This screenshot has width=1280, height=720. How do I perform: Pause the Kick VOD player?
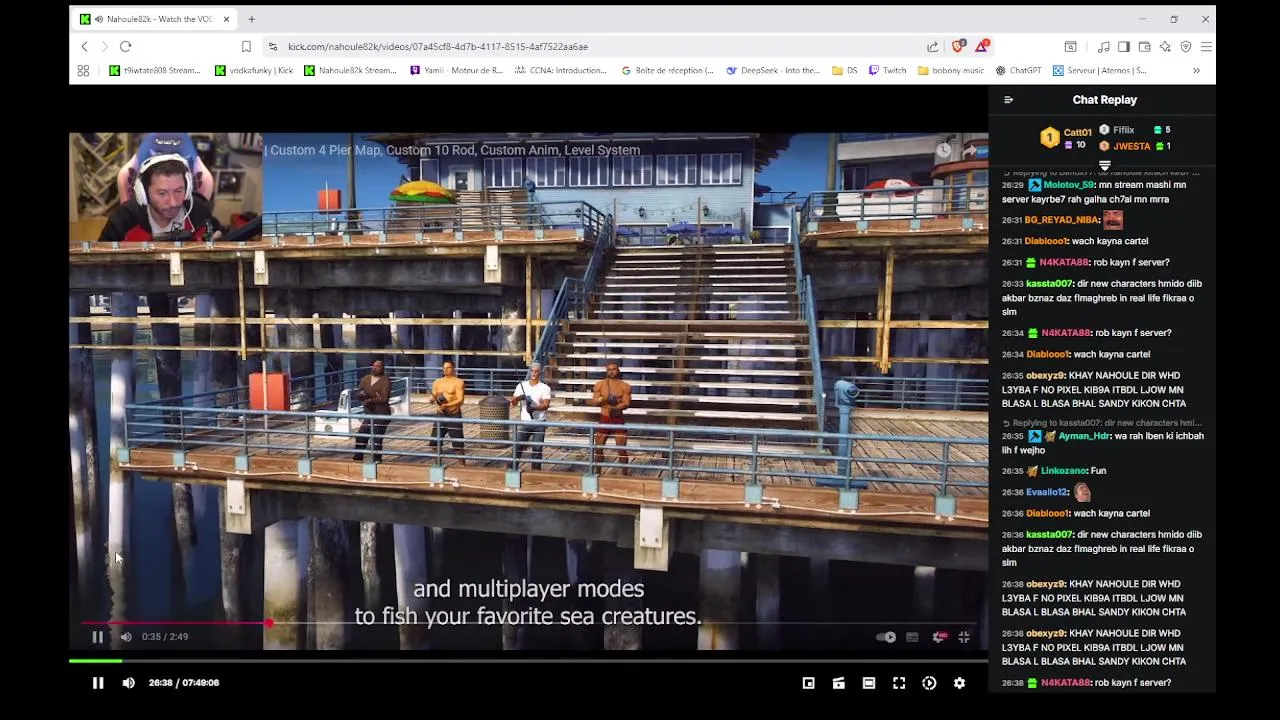pyautogui.click(x=98, y=683)
